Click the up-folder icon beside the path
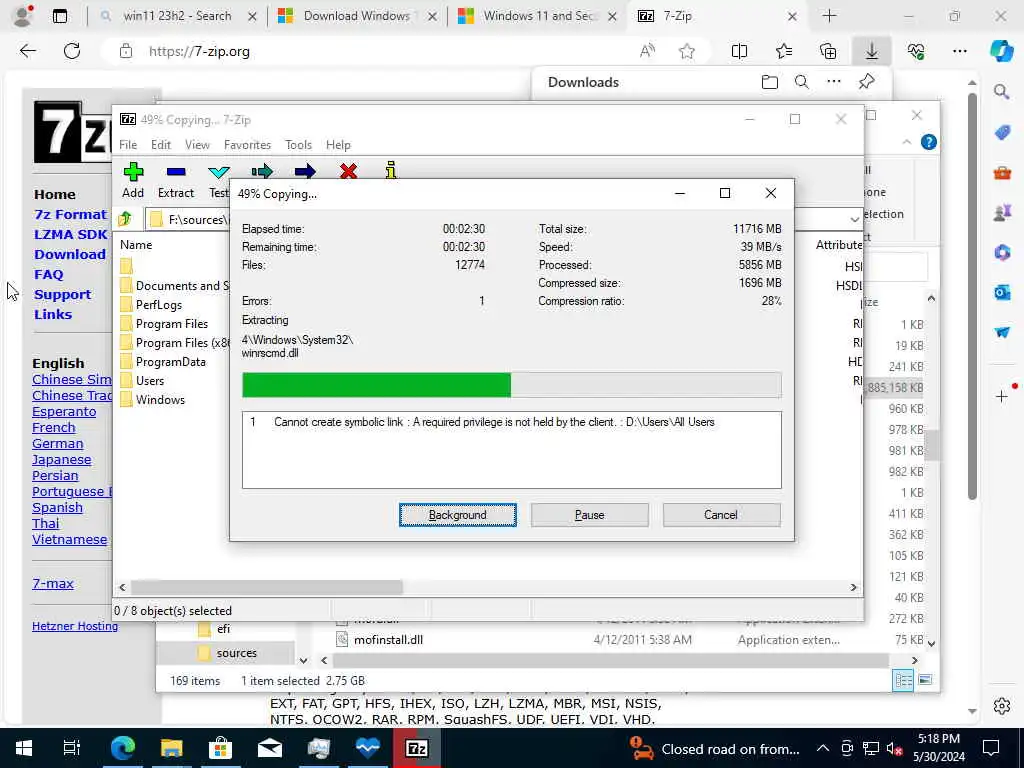This screenshot has width=1024, height=768. coord(125,219)
